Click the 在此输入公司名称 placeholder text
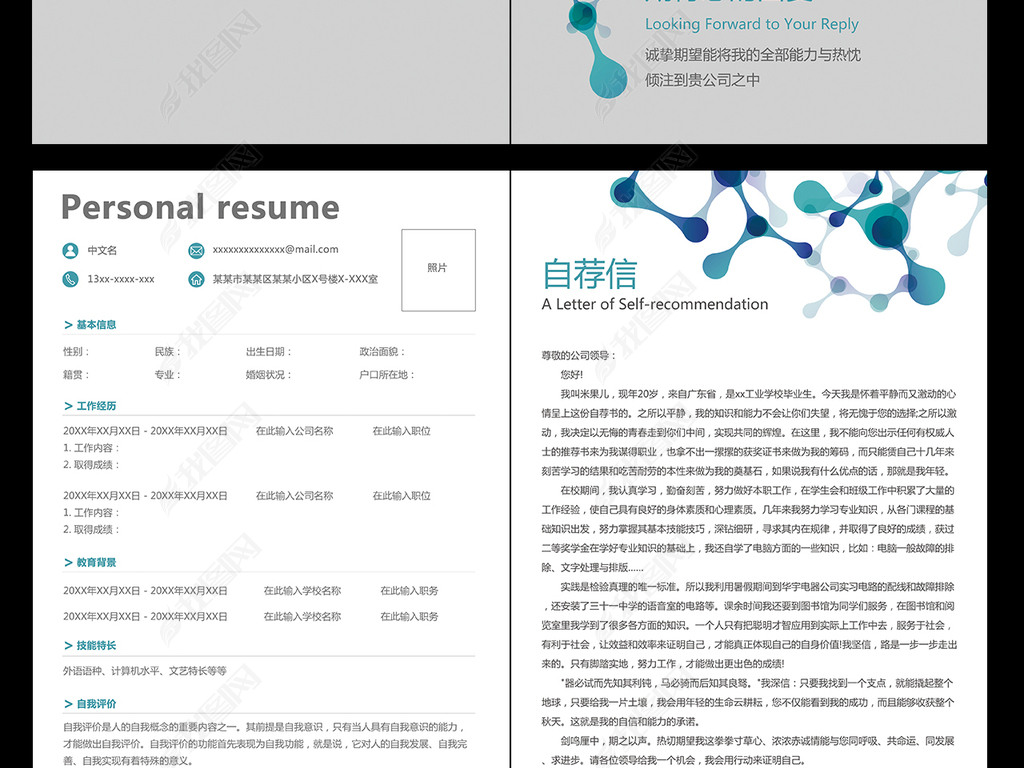The height and width of the screenshot is (768, 1024). click(x=296, y=430)
